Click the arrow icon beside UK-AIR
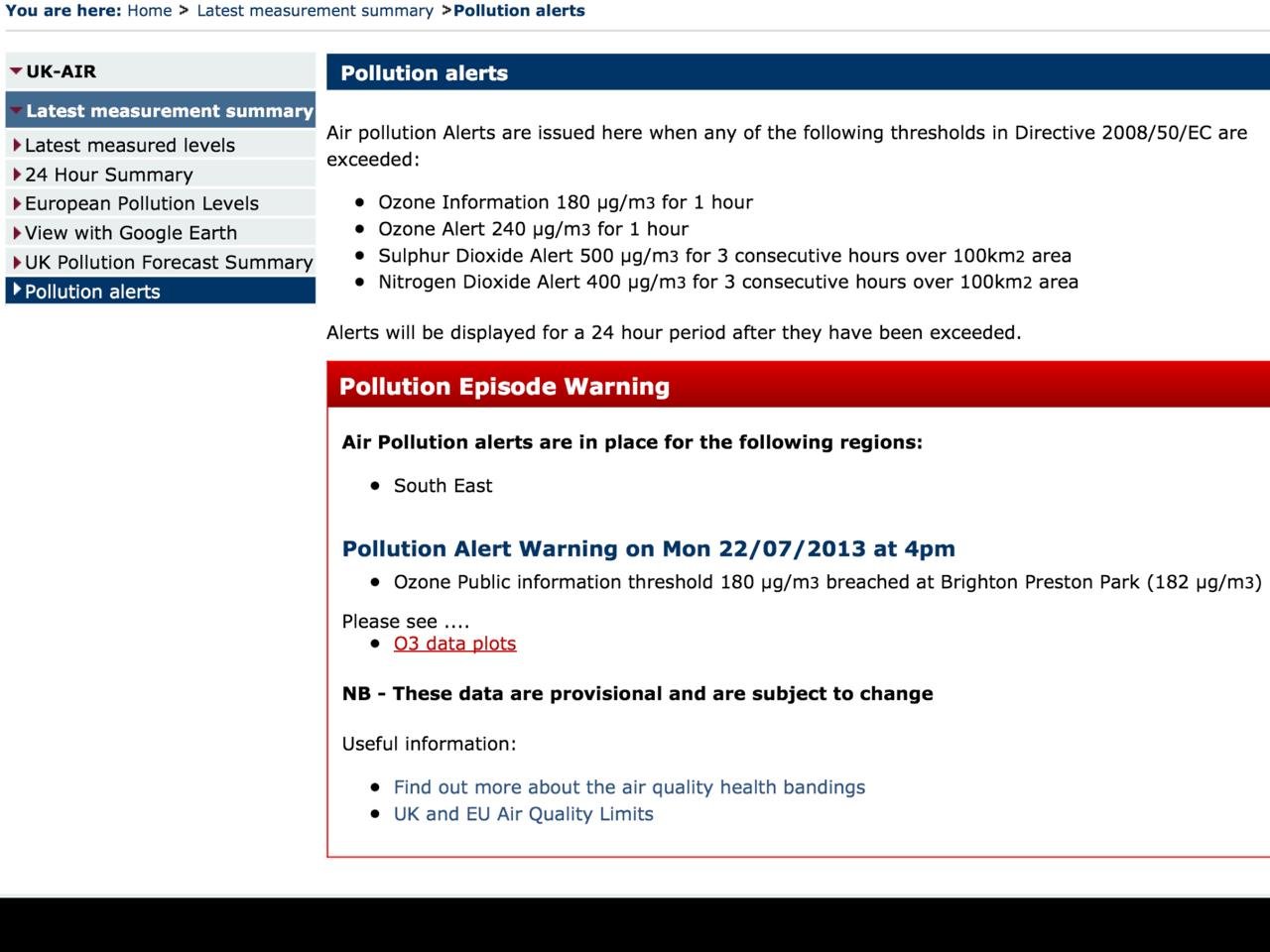The width and height of the screenshot is (1270, 952). (16, 71)
